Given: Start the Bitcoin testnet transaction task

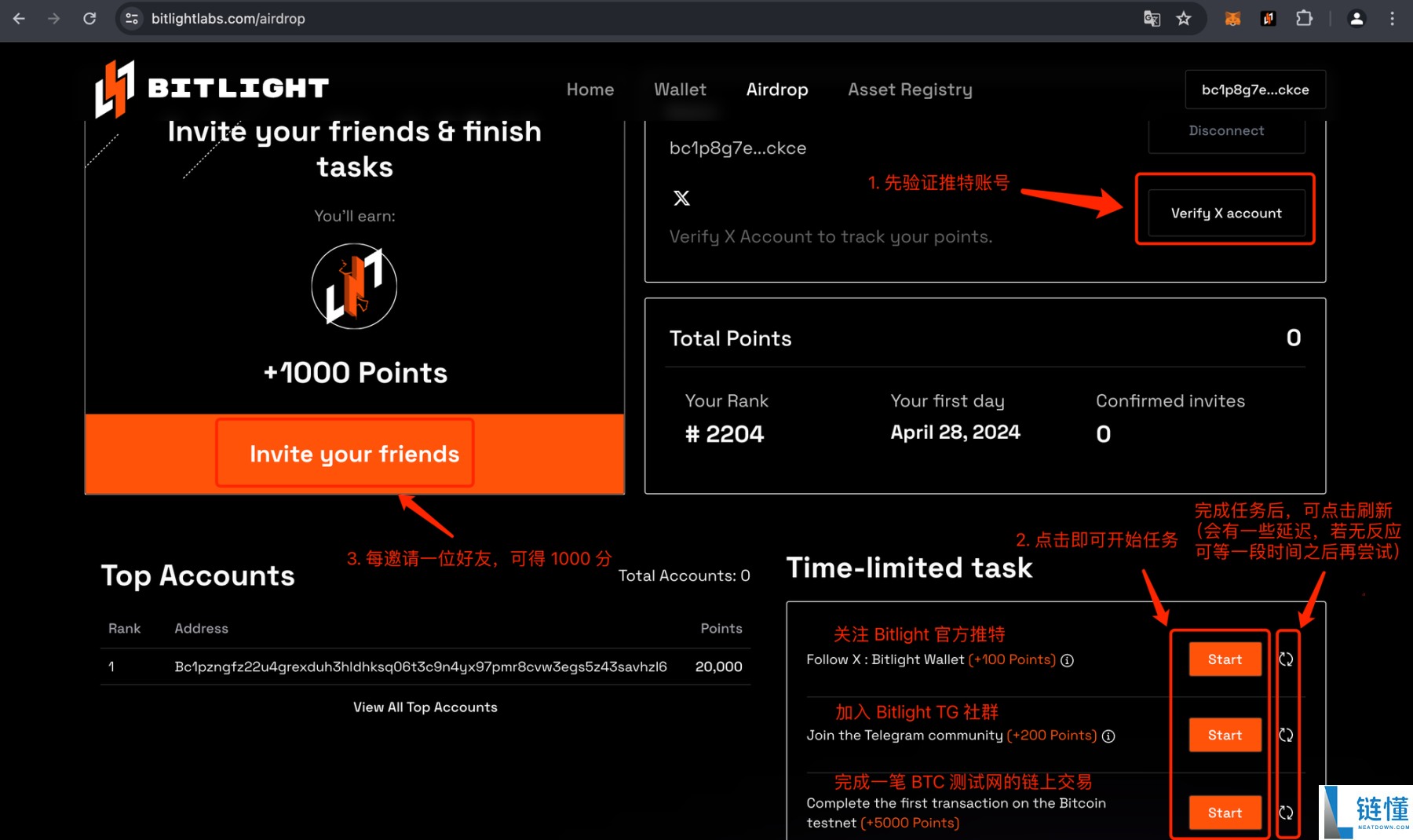Looking at the screenshot, I should (x=1225, y=813).
